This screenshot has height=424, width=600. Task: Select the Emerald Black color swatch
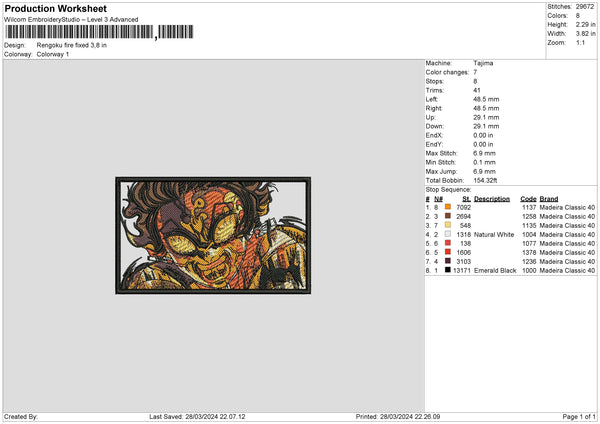[x=448, y=270]
